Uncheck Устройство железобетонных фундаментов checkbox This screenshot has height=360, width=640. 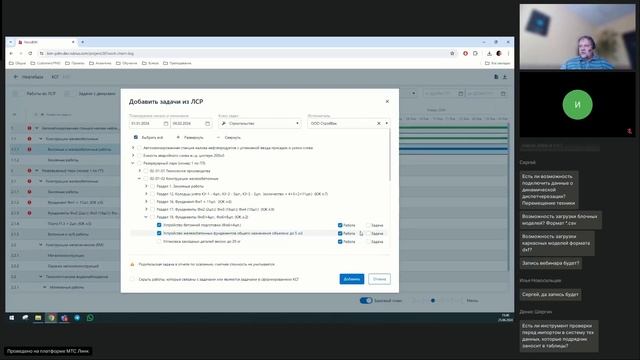[159, 233]
